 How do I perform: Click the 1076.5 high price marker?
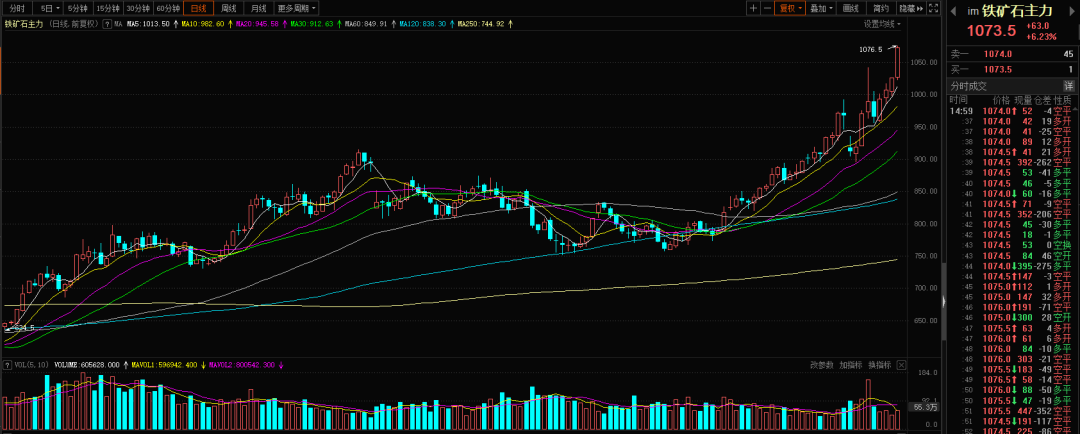[x=871, y=49]
